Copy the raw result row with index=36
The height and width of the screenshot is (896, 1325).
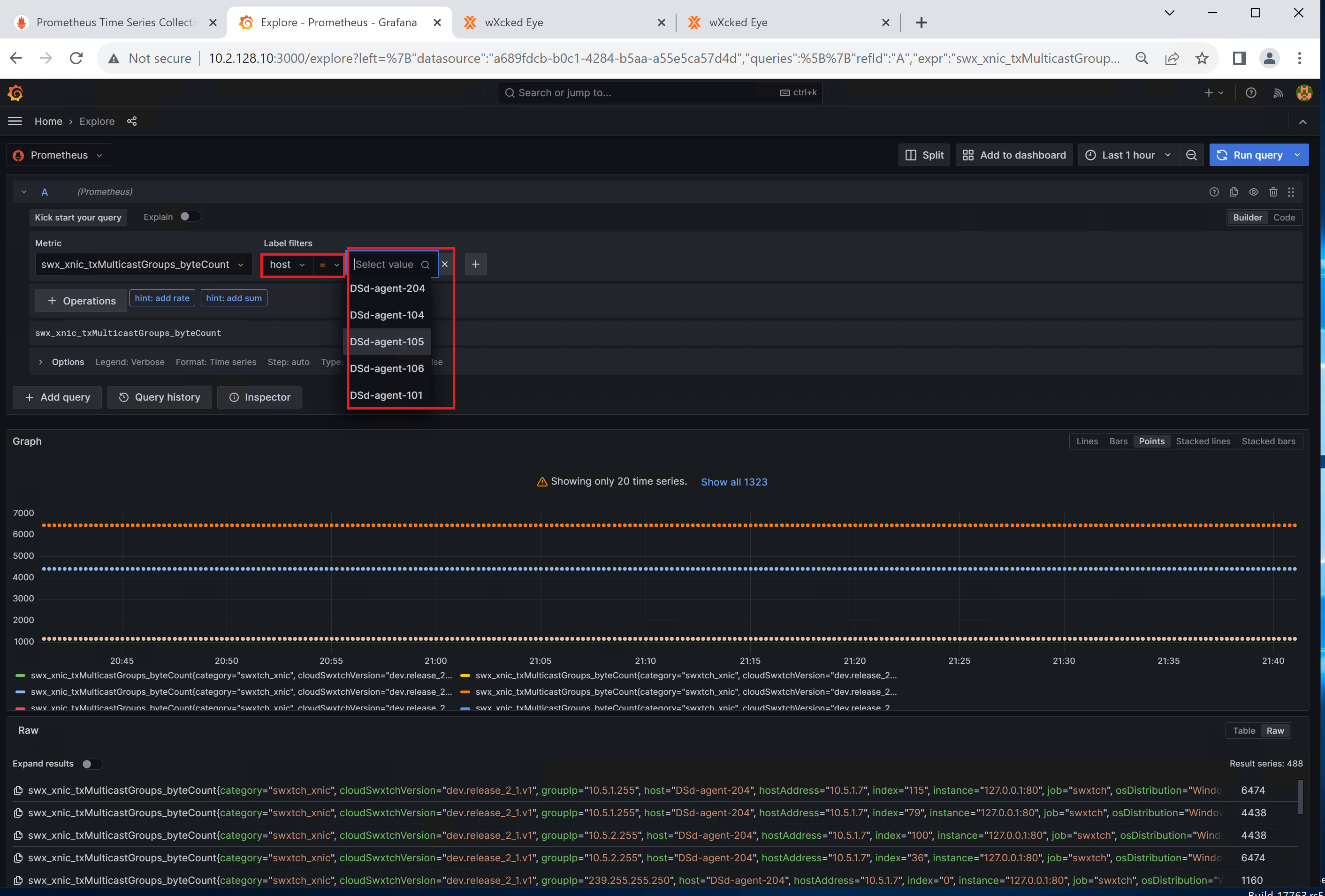coord(18,858)
